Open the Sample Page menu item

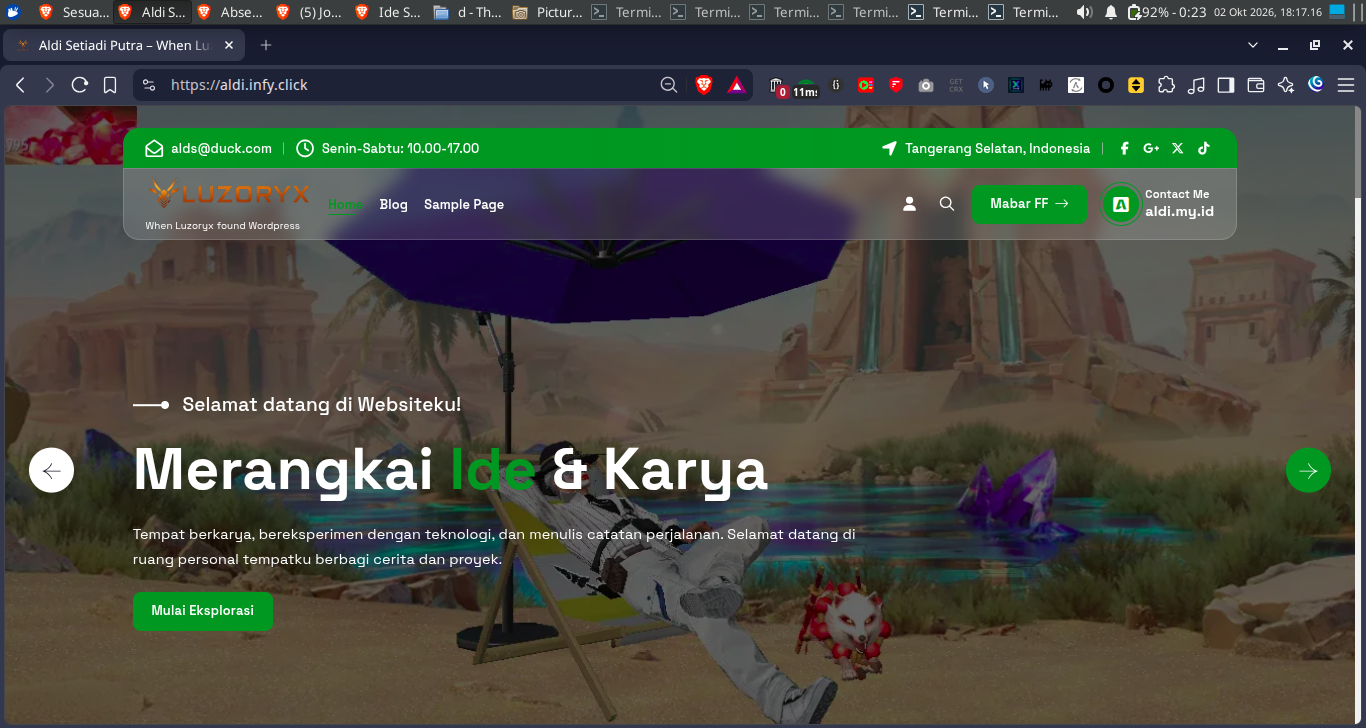(x=464, y=204)
